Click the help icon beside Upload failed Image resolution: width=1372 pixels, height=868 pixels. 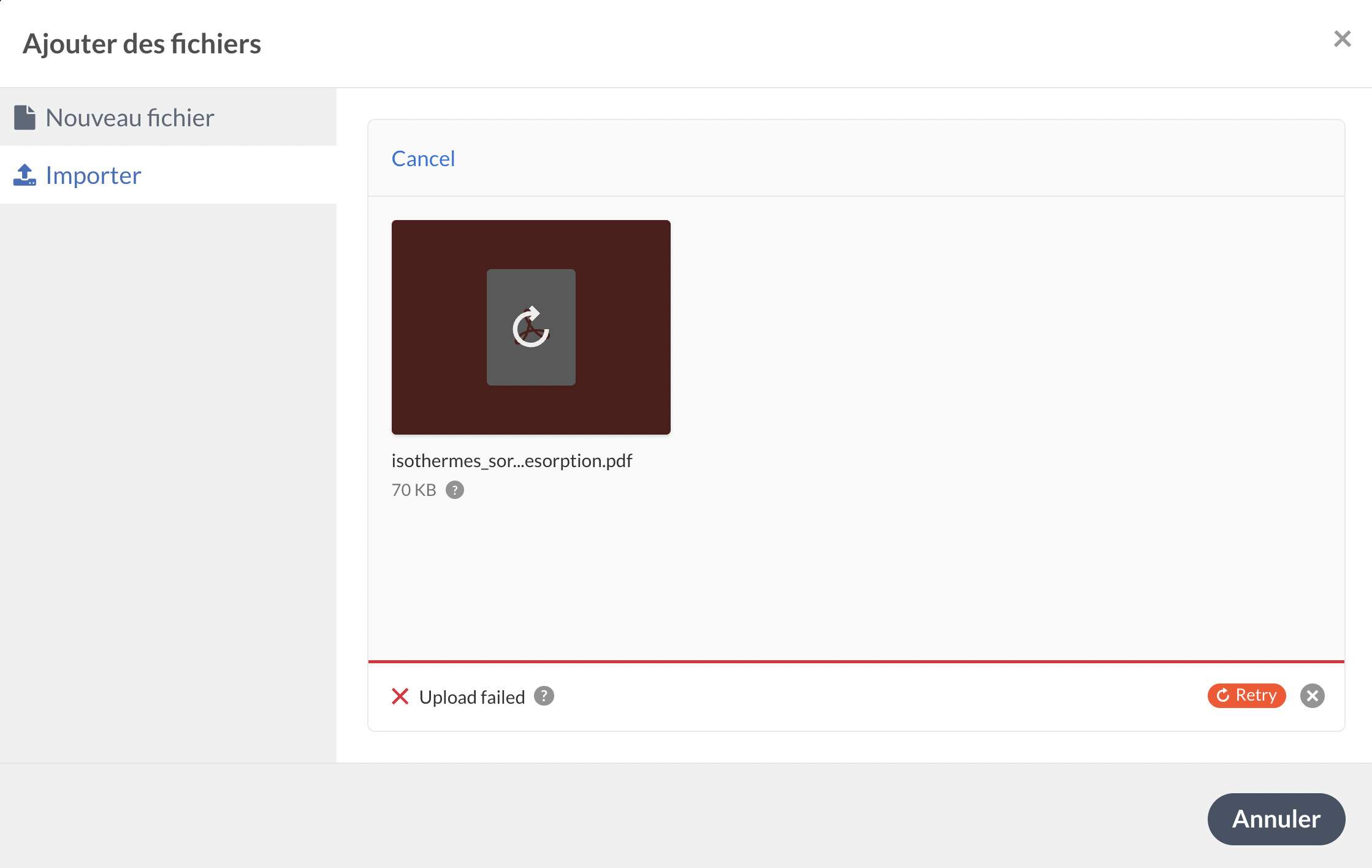(x=544, y=696)
